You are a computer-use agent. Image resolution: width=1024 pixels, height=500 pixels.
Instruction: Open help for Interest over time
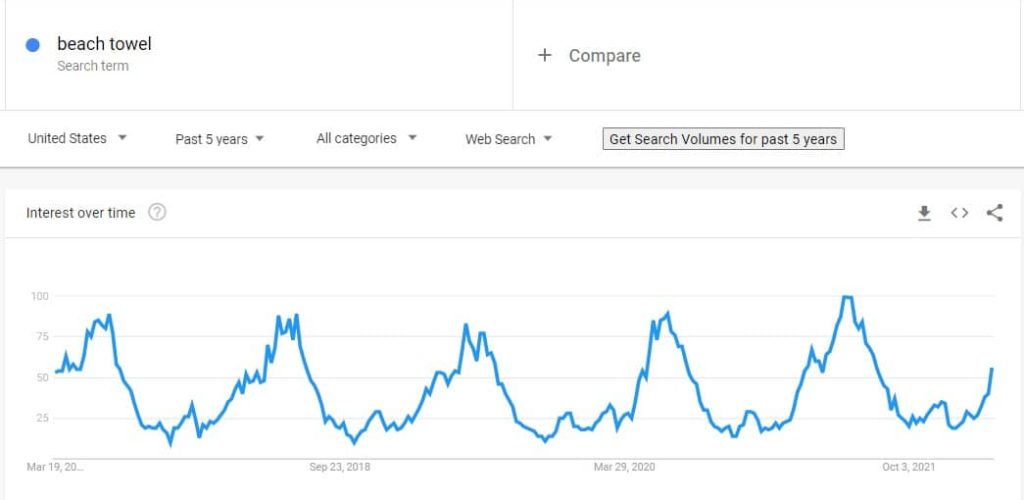point(157,213)
